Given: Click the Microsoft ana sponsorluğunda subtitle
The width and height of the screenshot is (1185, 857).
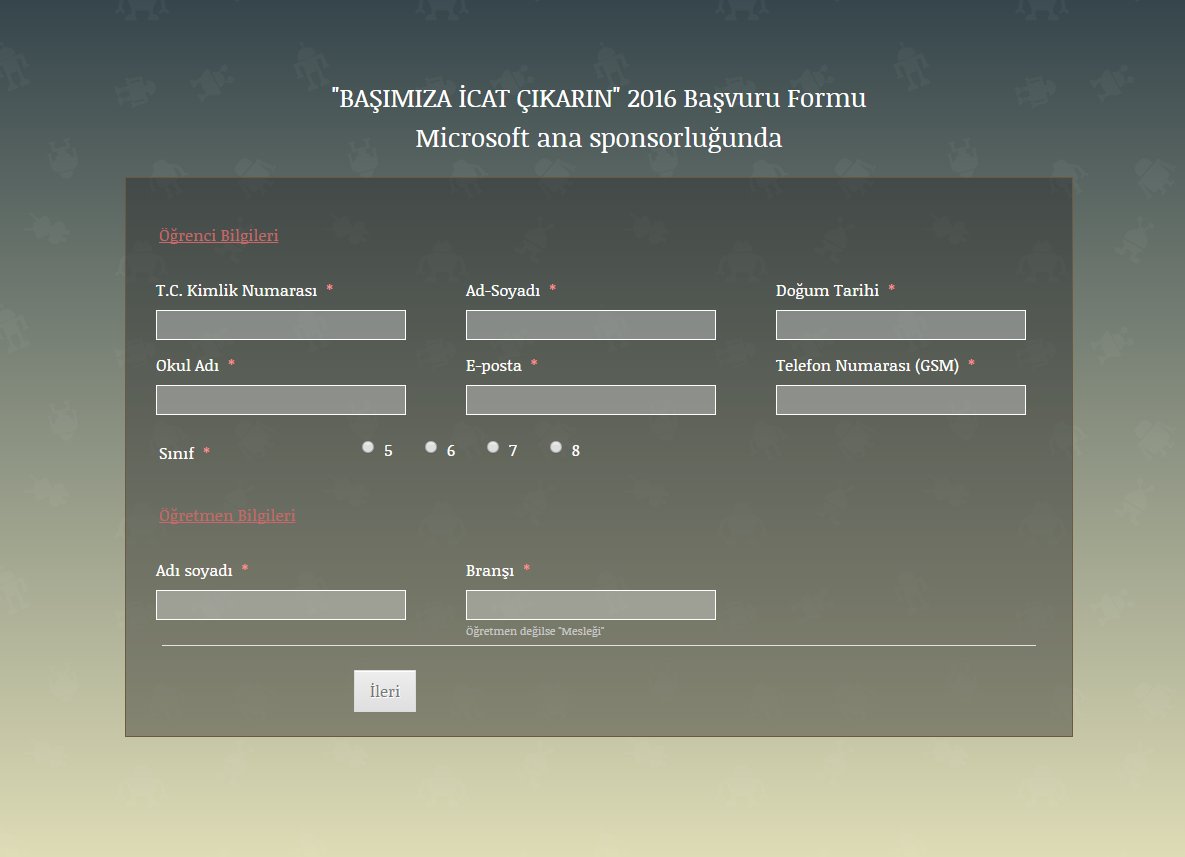Looking at the screenshot, I should (x=599, y=138).
